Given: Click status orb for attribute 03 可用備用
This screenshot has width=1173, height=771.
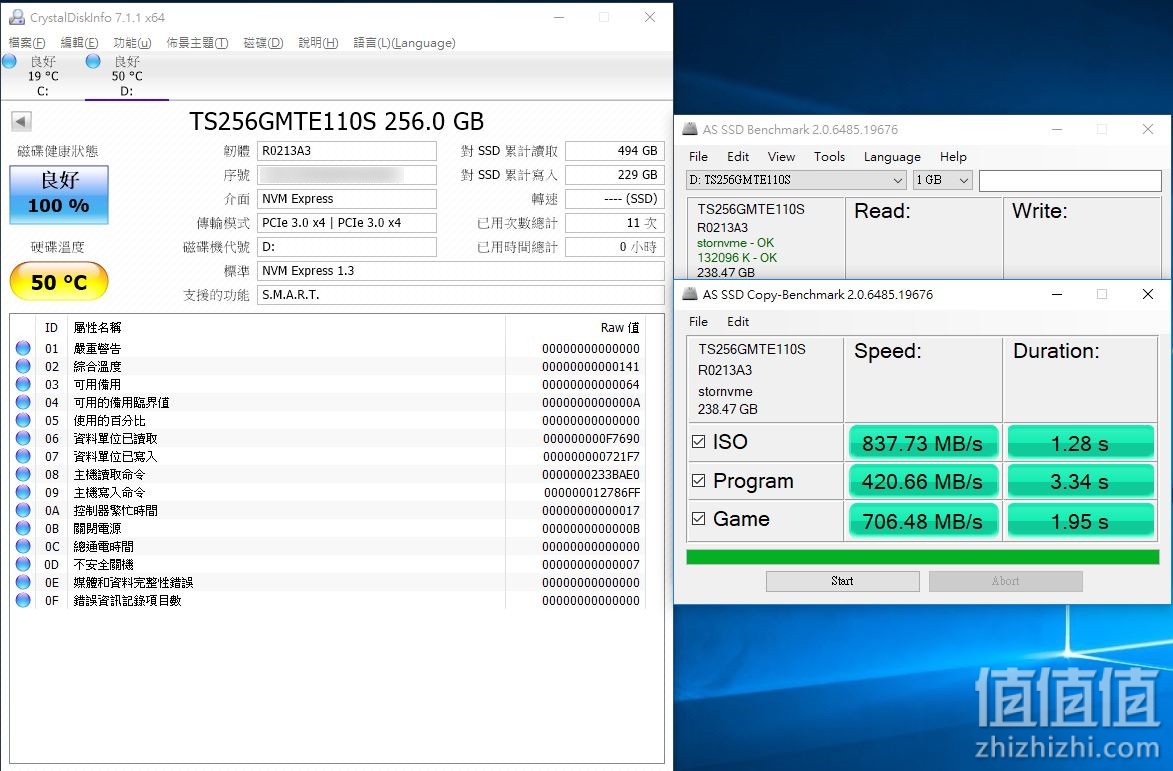Looking at the screenshot, I should 23,384.
